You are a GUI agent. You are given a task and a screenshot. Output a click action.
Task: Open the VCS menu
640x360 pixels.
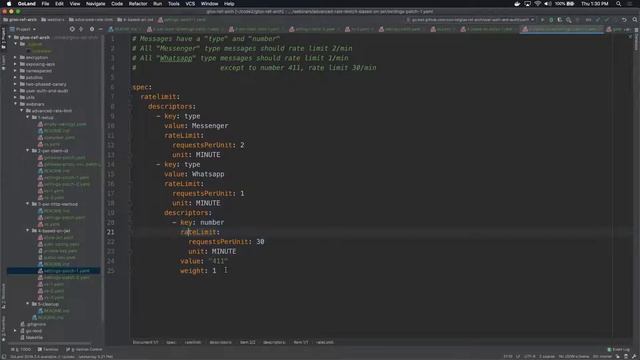[x=190, y=4]
